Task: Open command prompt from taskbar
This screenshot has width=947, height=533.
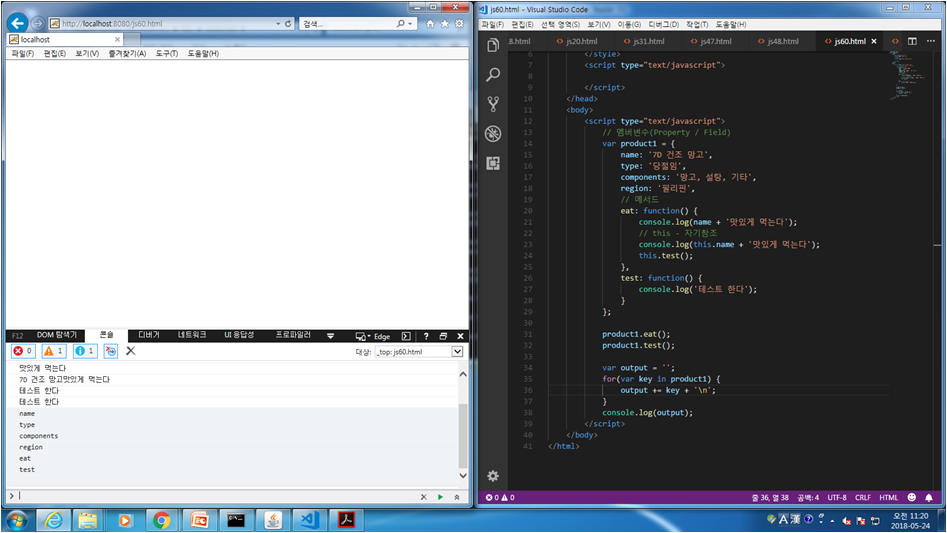Action: [236, 520]
